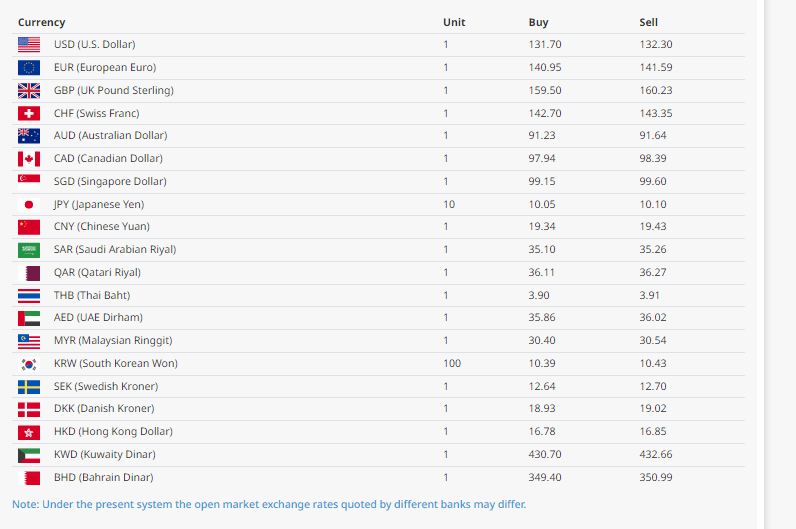796x529 pixels.
Task: Click the open market exchange rates note
Action: [x=269, y=504]
